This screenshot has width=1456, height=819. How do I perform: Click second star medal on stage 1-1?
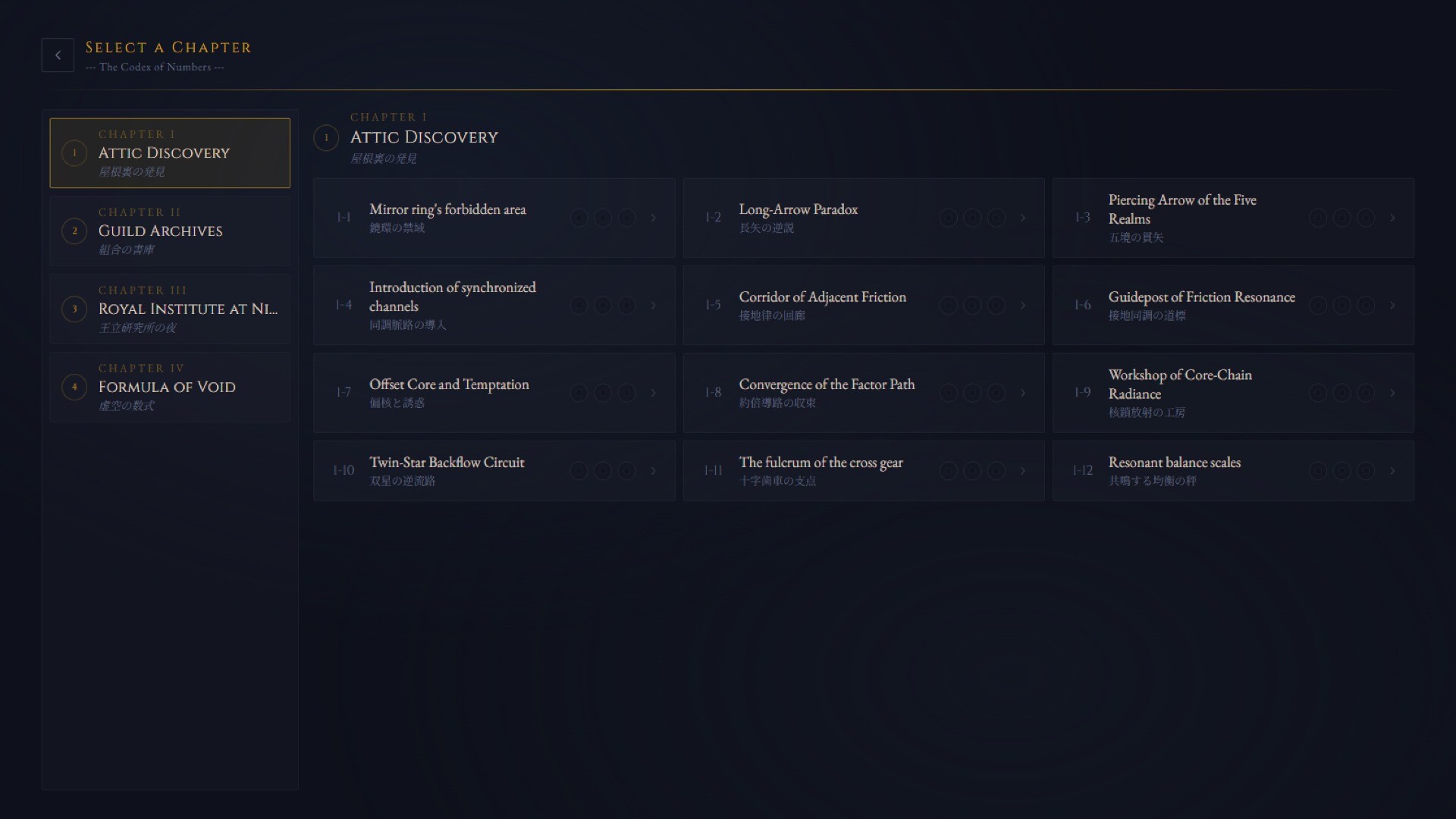click(603, 218)
